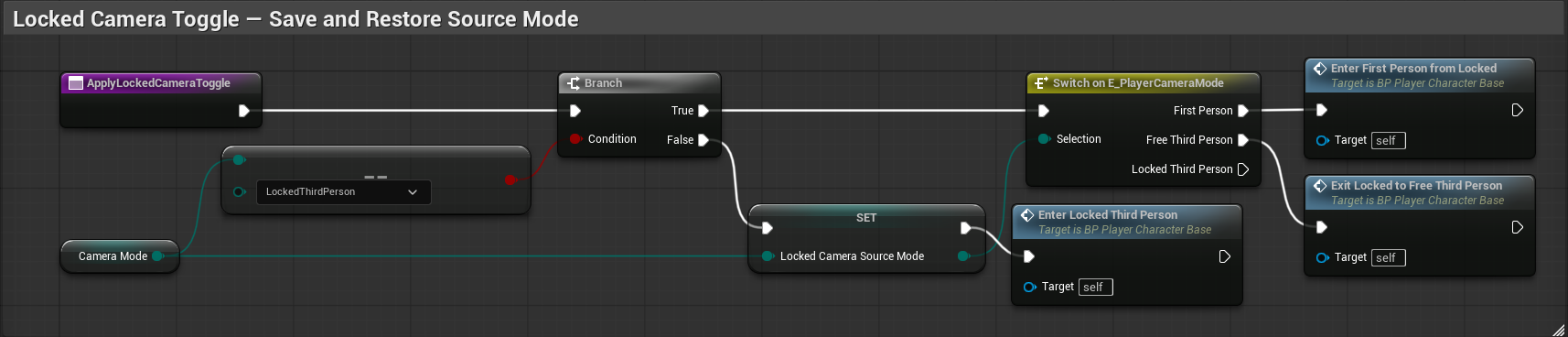Click self field on Enter First Person node
Screen dimensions: 1568x337
(1389, 141)
